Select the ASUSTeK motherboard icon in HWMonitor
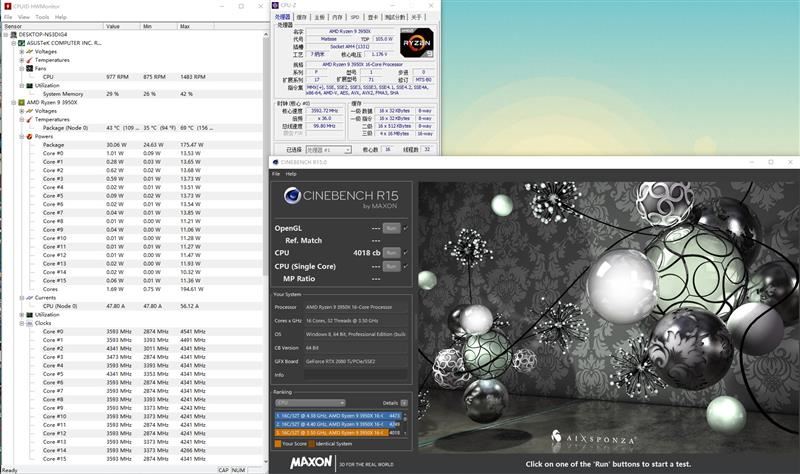The height and width of the screenshot is (474, 800). click(21, 43)
